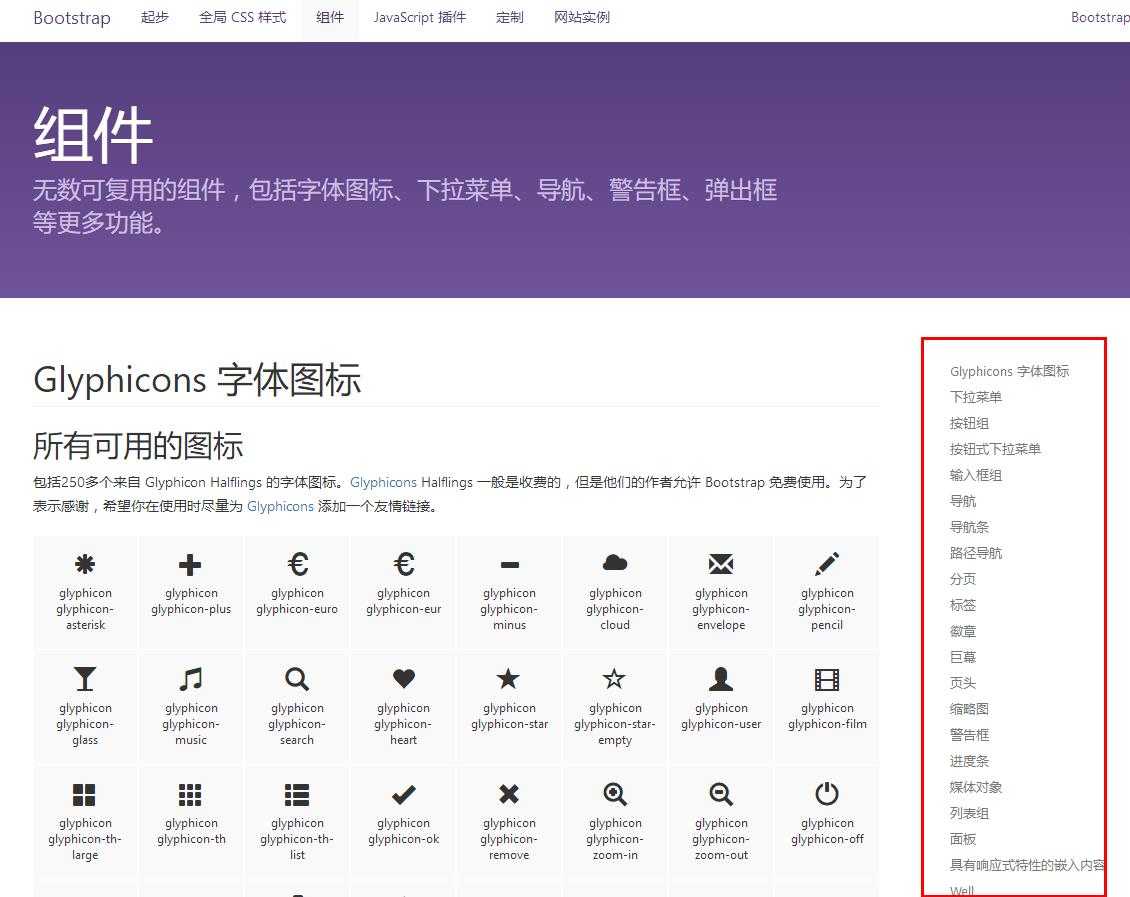Select the glyphicon-star-empty outline icon

pos(615,678)
